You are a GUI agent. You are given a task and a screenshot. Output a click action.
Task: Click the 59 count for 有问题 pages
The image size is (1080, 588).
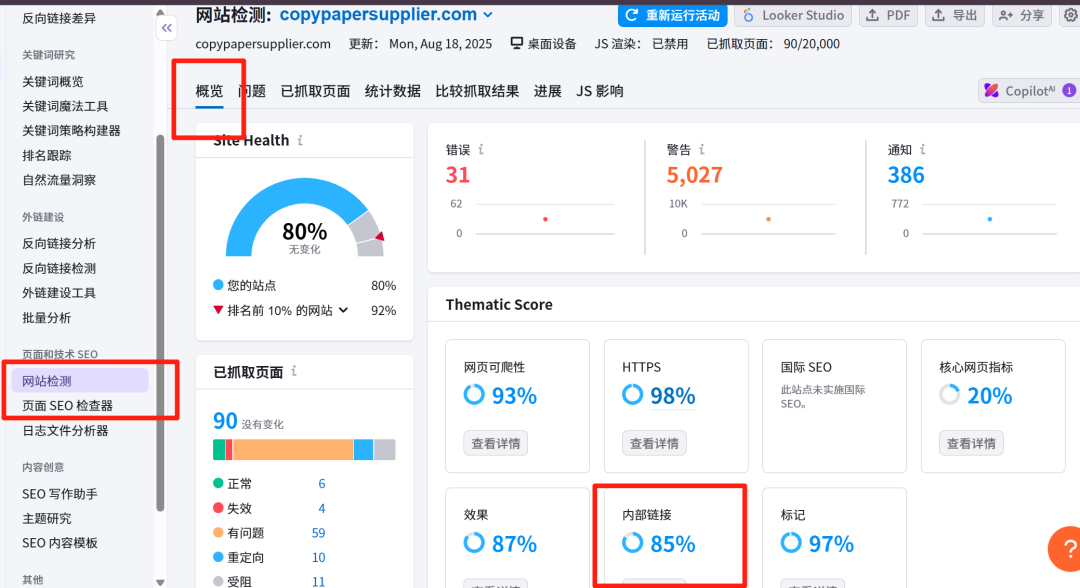point(318,533)
